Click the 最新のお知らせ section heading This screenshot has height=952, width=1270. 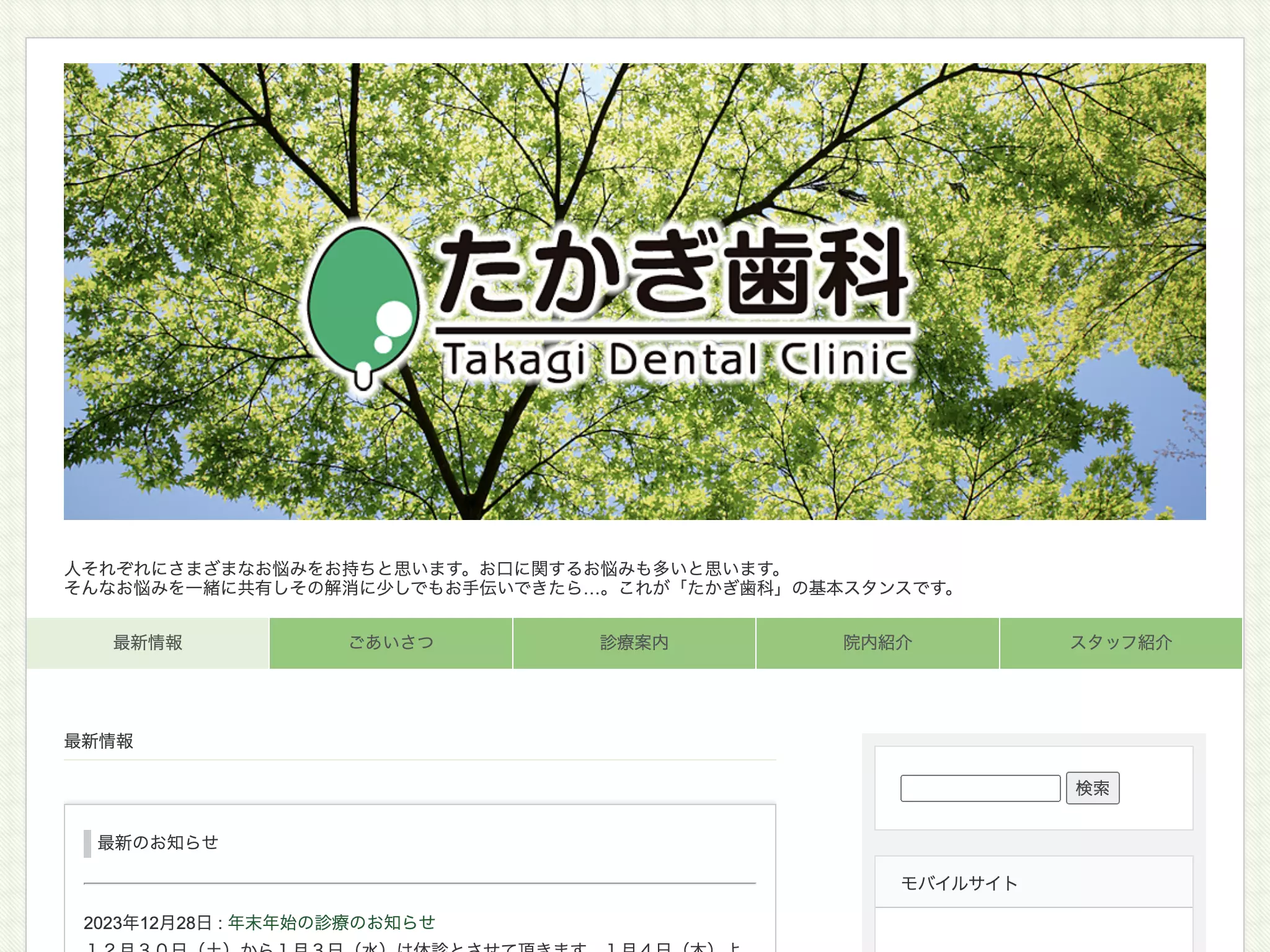(x=158, y=843)
